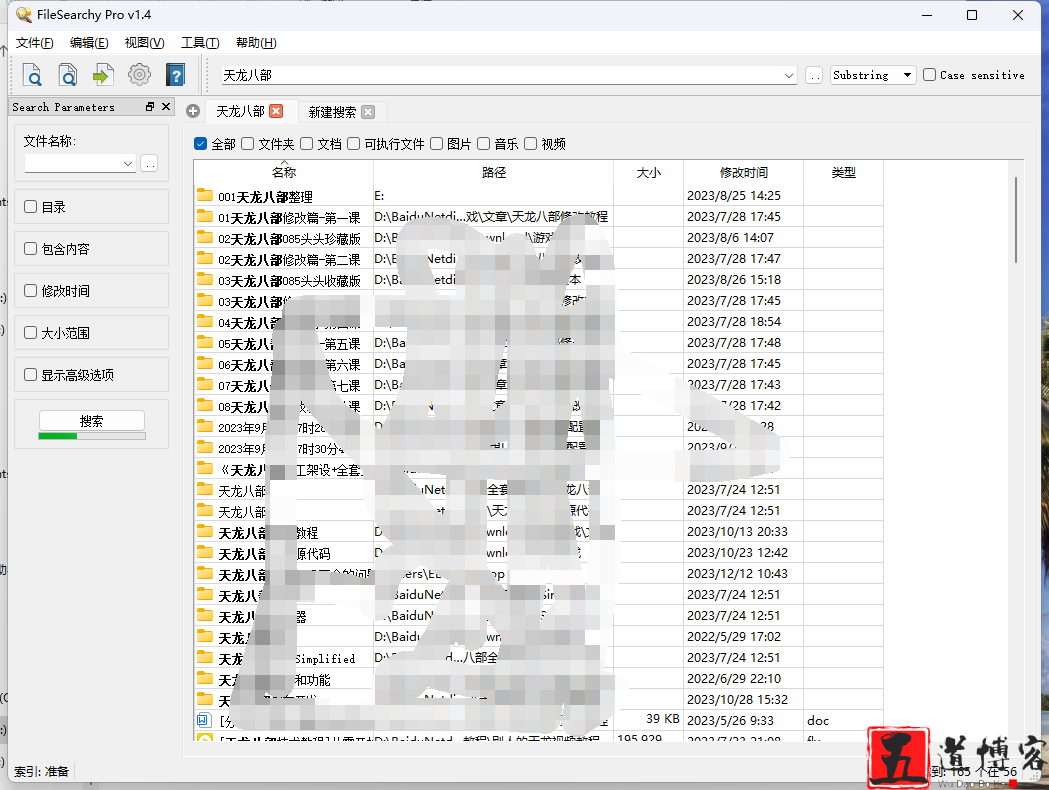Toggle the Case sensitive checkbox

[x=929, y=74]
